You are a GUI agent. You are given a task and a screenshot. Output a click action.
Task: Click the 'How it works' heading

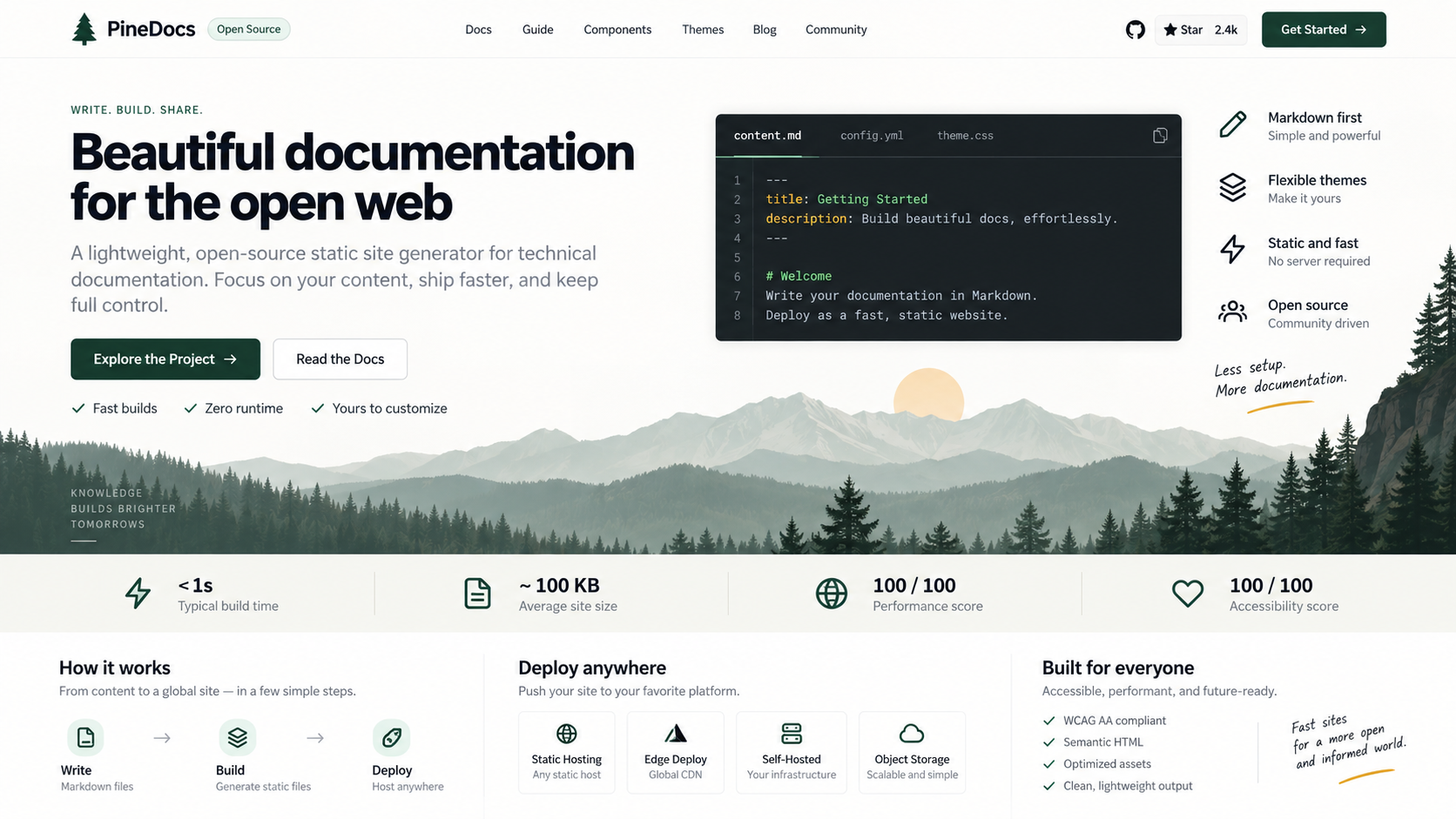[x=115, y=668]
